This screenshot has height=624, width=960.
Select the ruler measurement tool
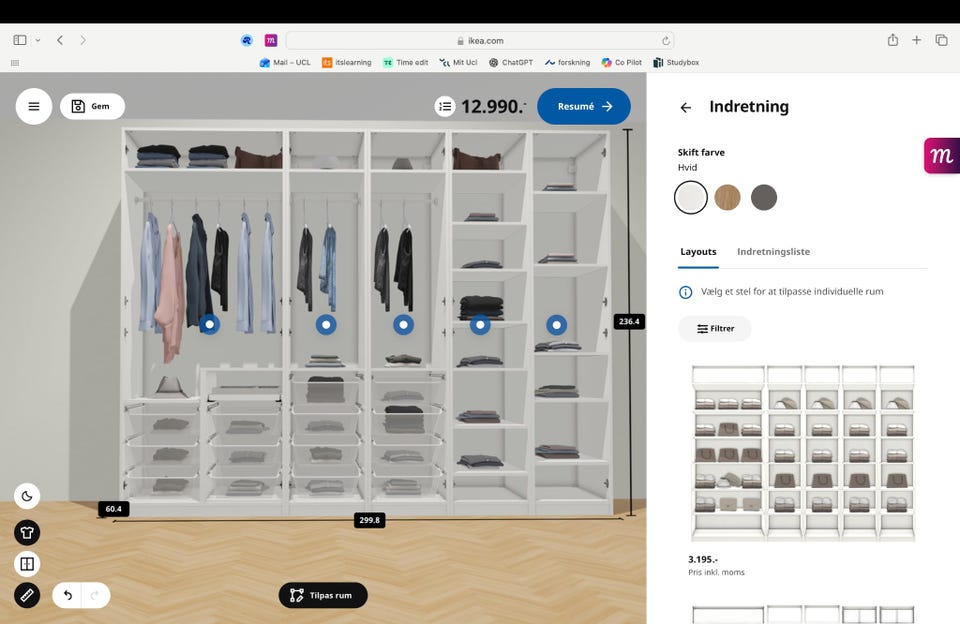coord(27,596)
